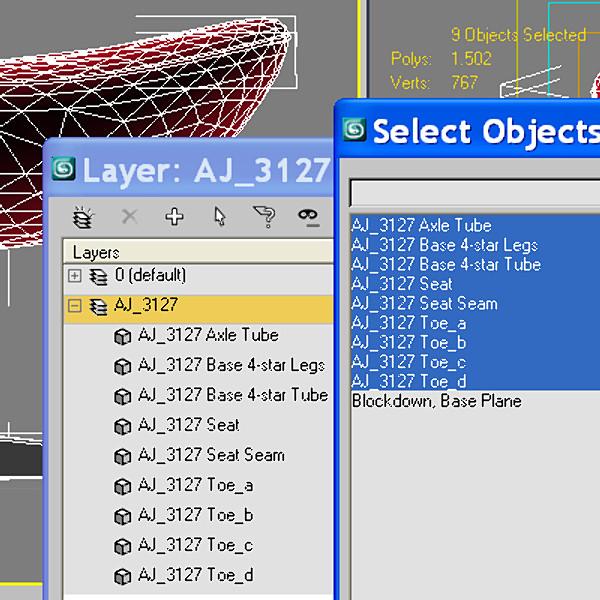
Task: Pick AJ_3127 Base 4-star Legs in Select Objects
Action: click(475, 245)
